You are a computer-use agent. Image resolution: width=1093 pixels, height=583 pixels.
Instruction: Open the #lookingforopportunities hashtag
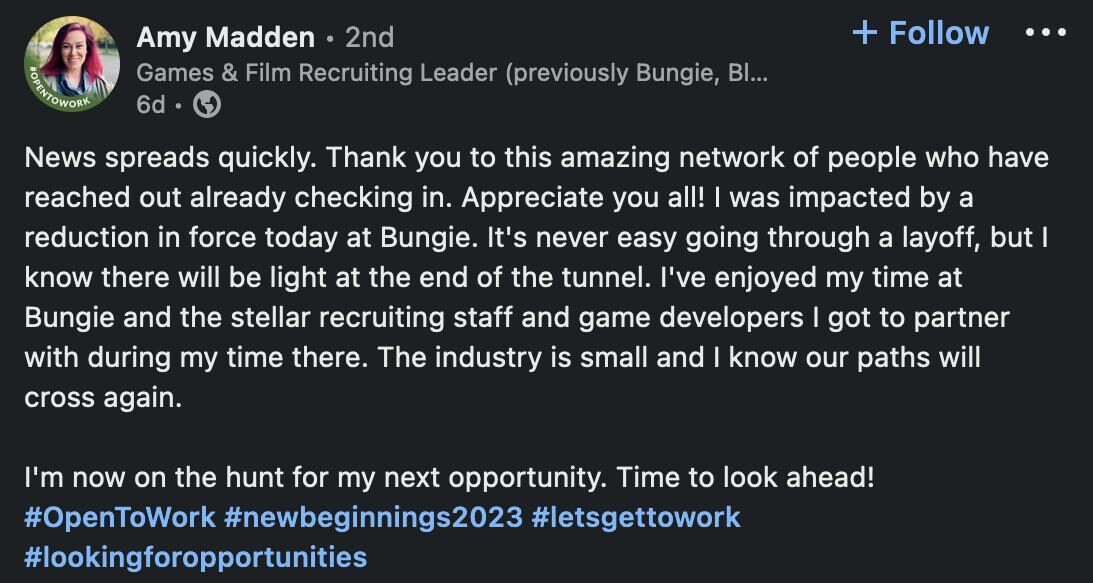195,557
